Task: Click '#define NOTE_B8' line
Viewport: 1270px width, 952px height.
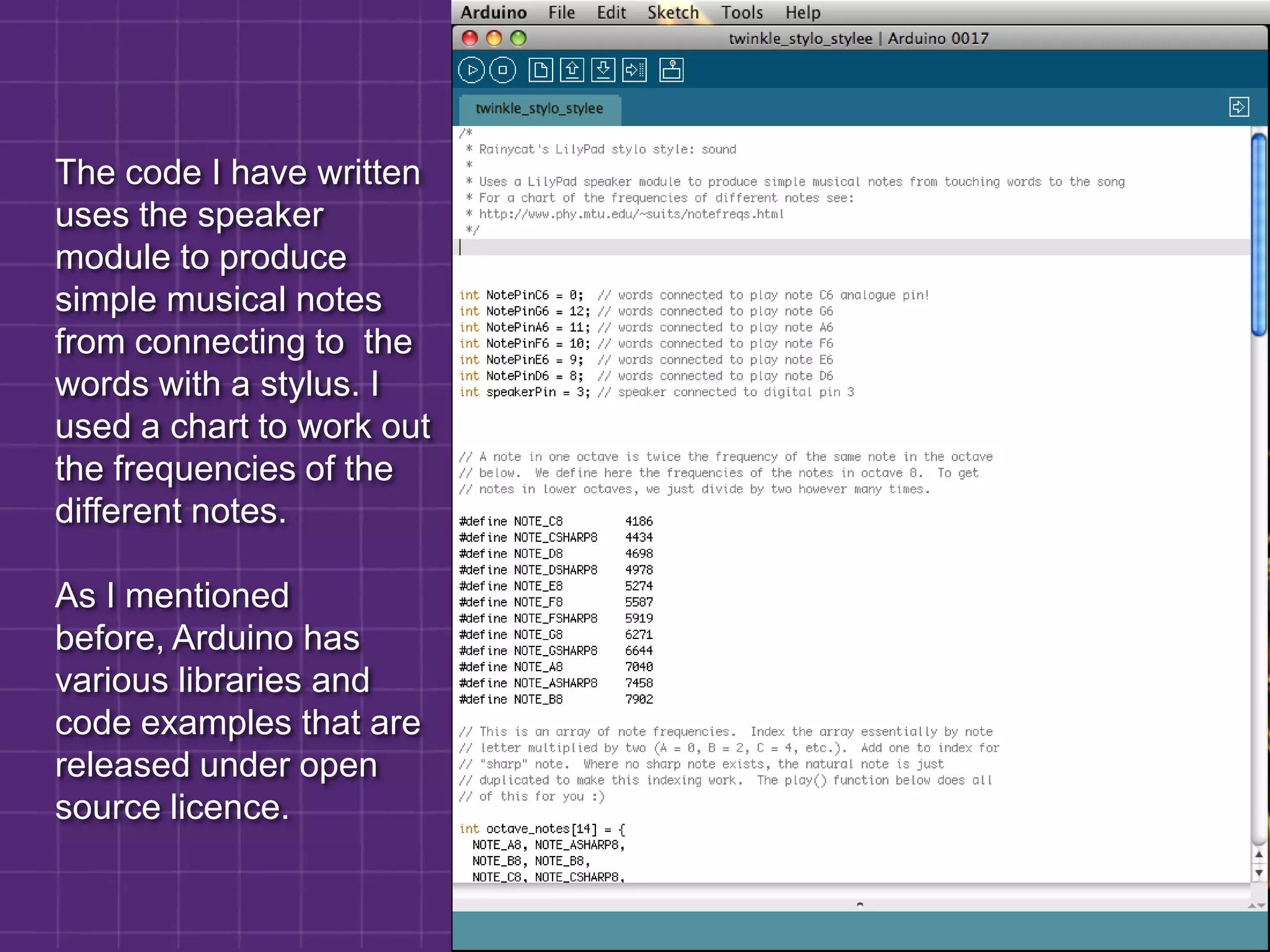Action: 556,700
